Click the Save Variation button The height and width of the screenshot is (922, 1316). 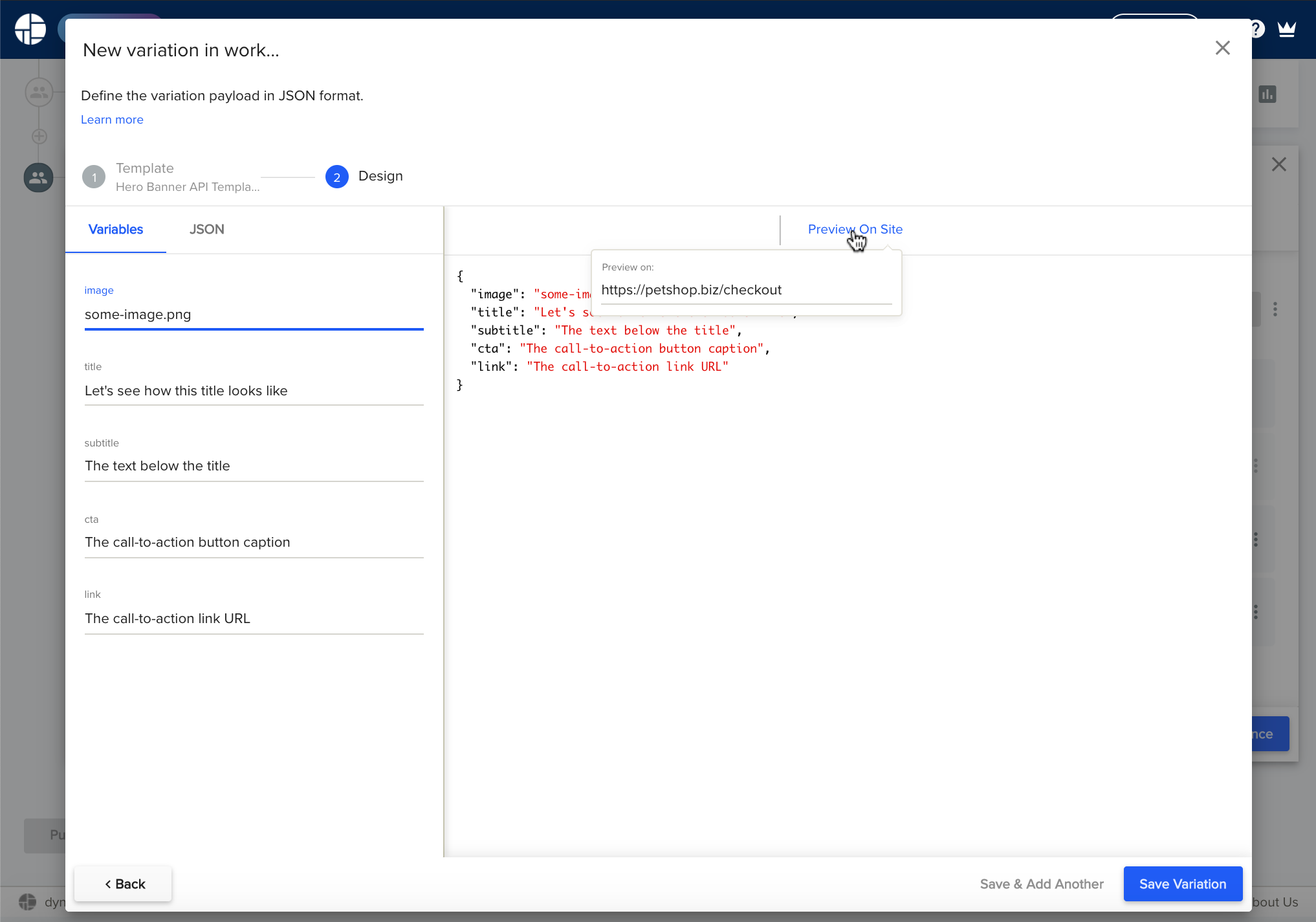coord(1182,884)
